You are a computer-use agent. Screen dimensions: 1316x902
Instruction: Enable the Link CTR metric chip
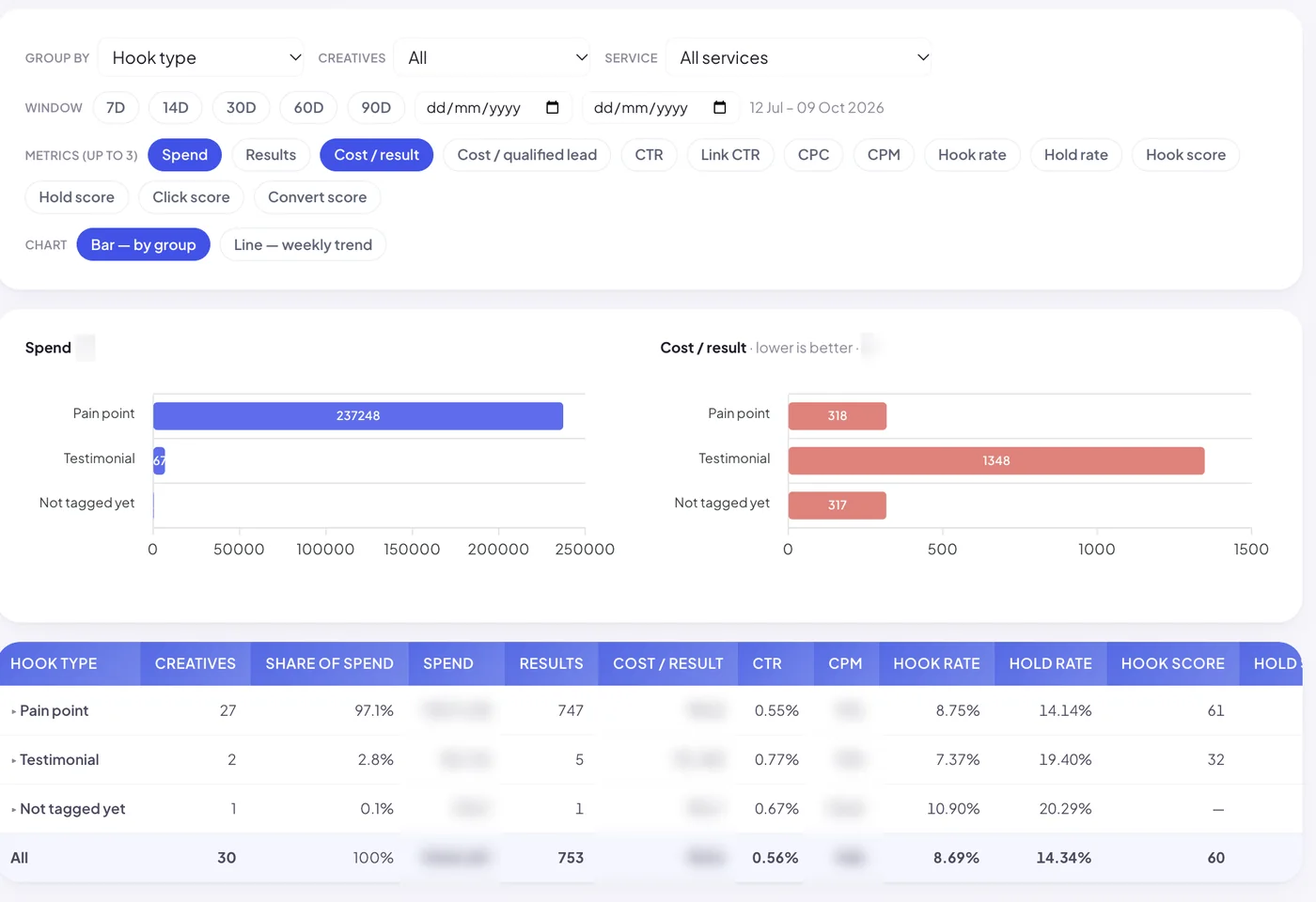coord(730,155)
